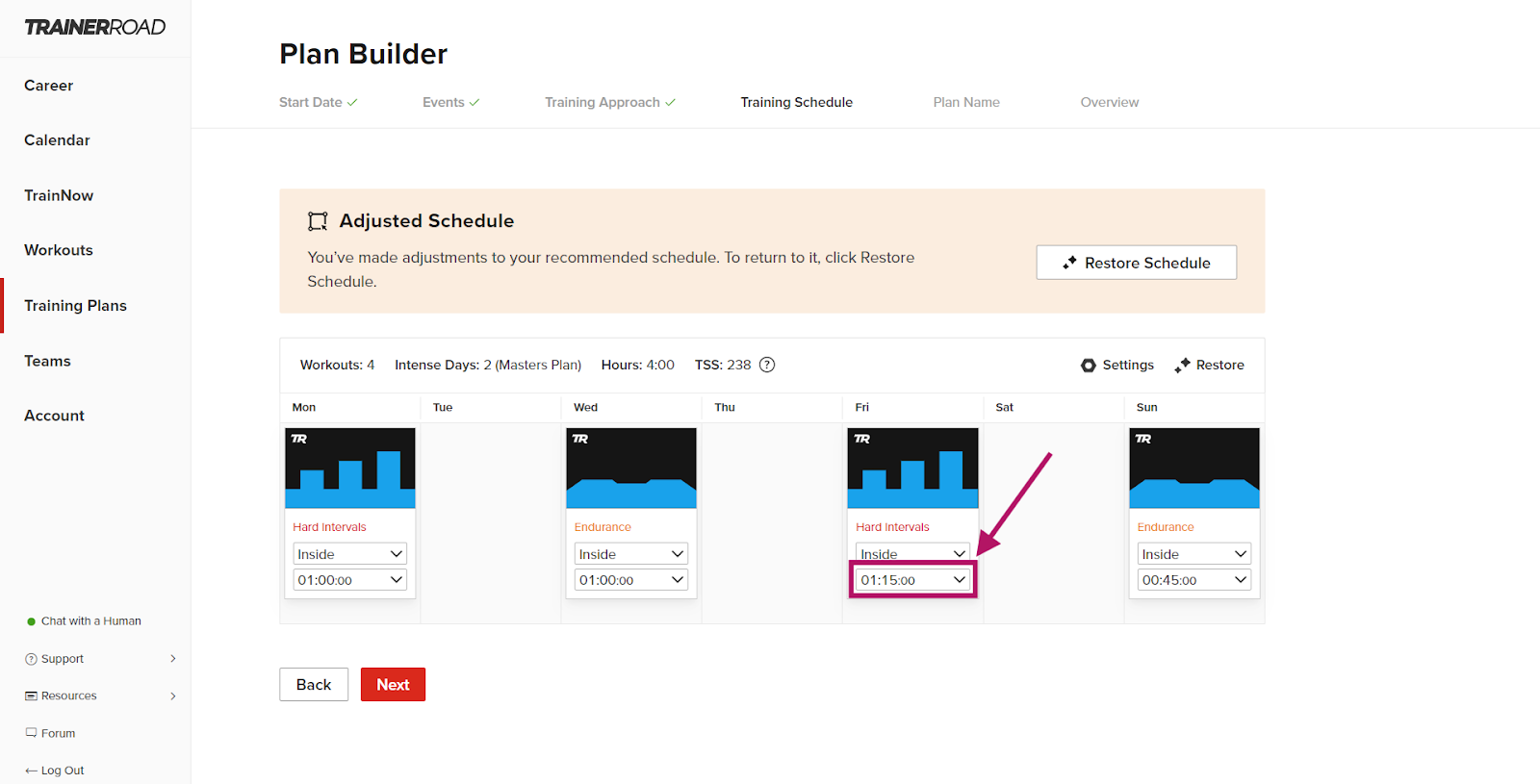Click the 'TSS: 238' summary text
This screenshot has width=1540, height=784.
723,366
